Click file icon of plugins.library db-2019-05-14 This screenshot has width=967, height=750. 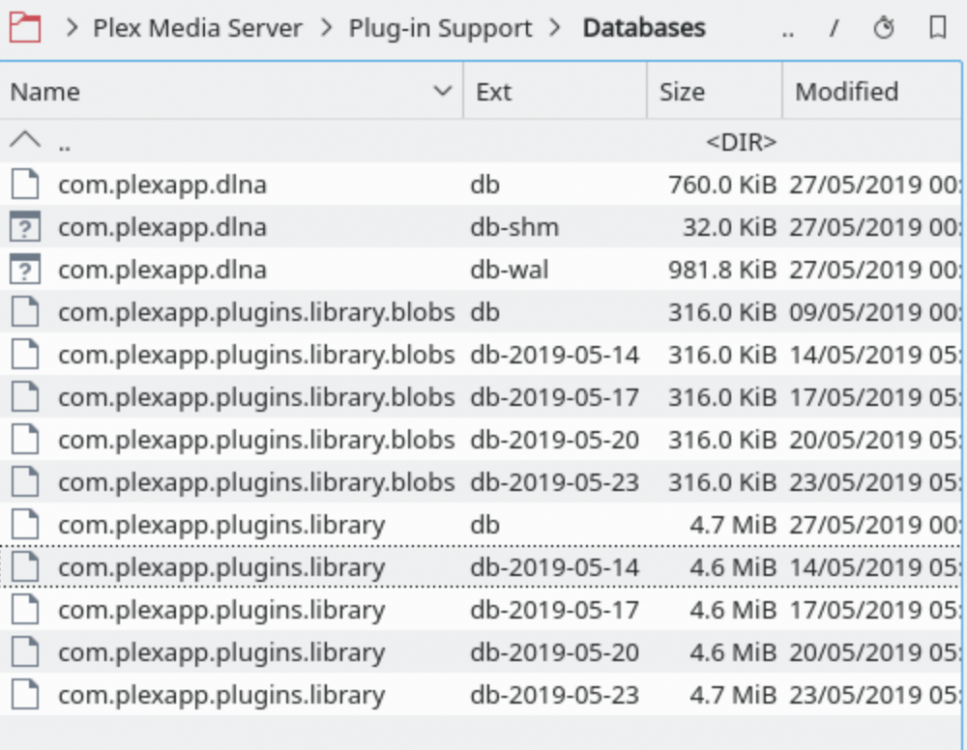pos(25,567)
